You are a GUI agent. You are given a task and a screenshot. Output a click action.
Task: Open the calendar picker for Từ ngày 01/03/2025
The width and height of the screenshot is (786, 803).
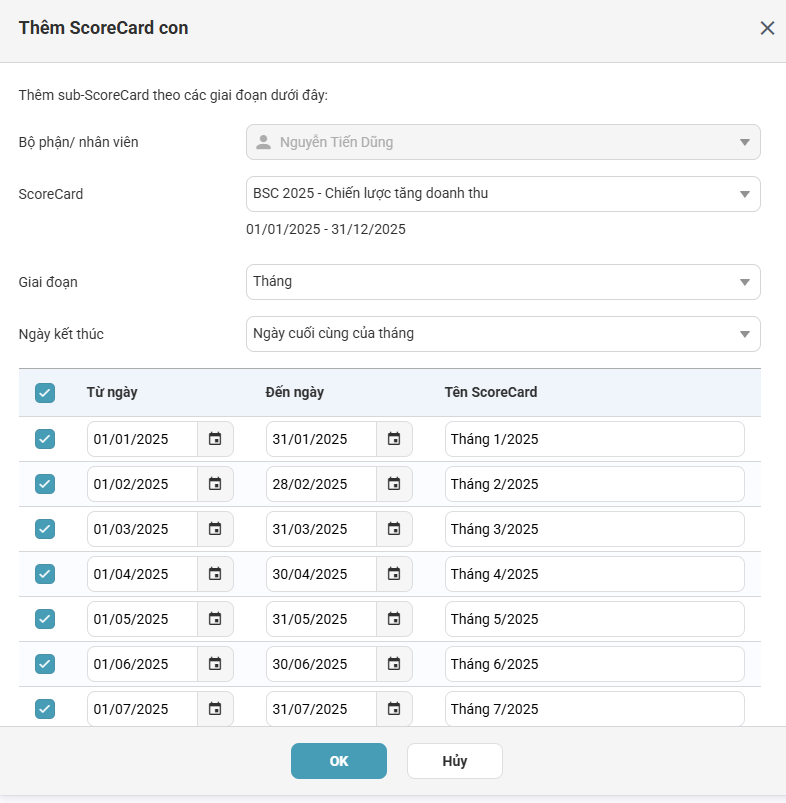(216, 528)
